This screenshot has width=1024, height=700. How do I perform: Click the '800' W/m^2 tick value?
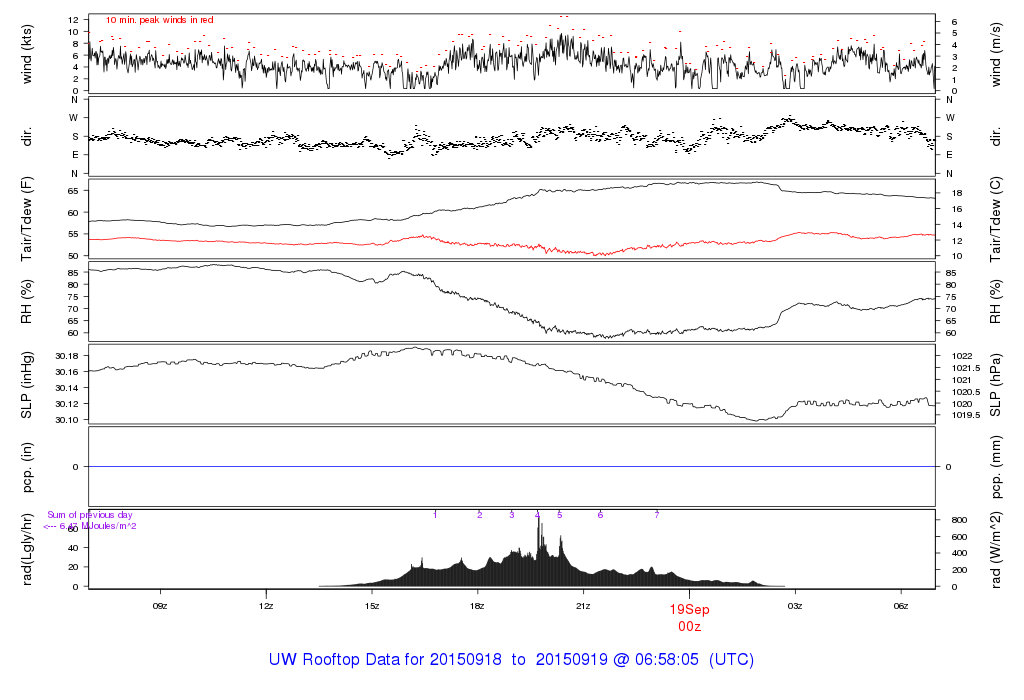point(959,520)
